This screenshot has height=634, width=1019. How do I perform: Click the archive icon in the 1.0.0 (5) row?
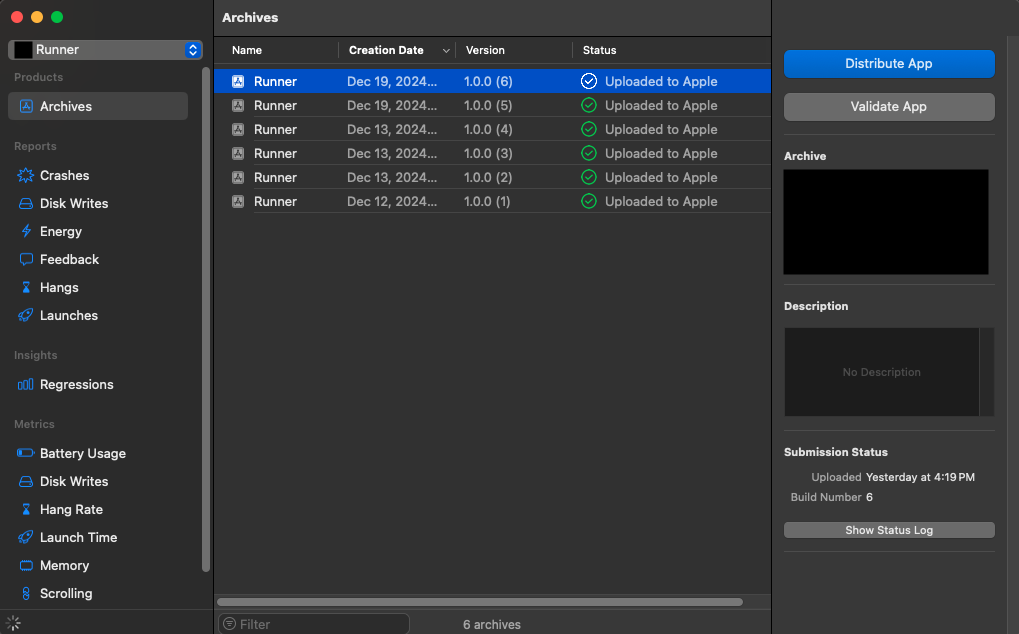(239, 105)
